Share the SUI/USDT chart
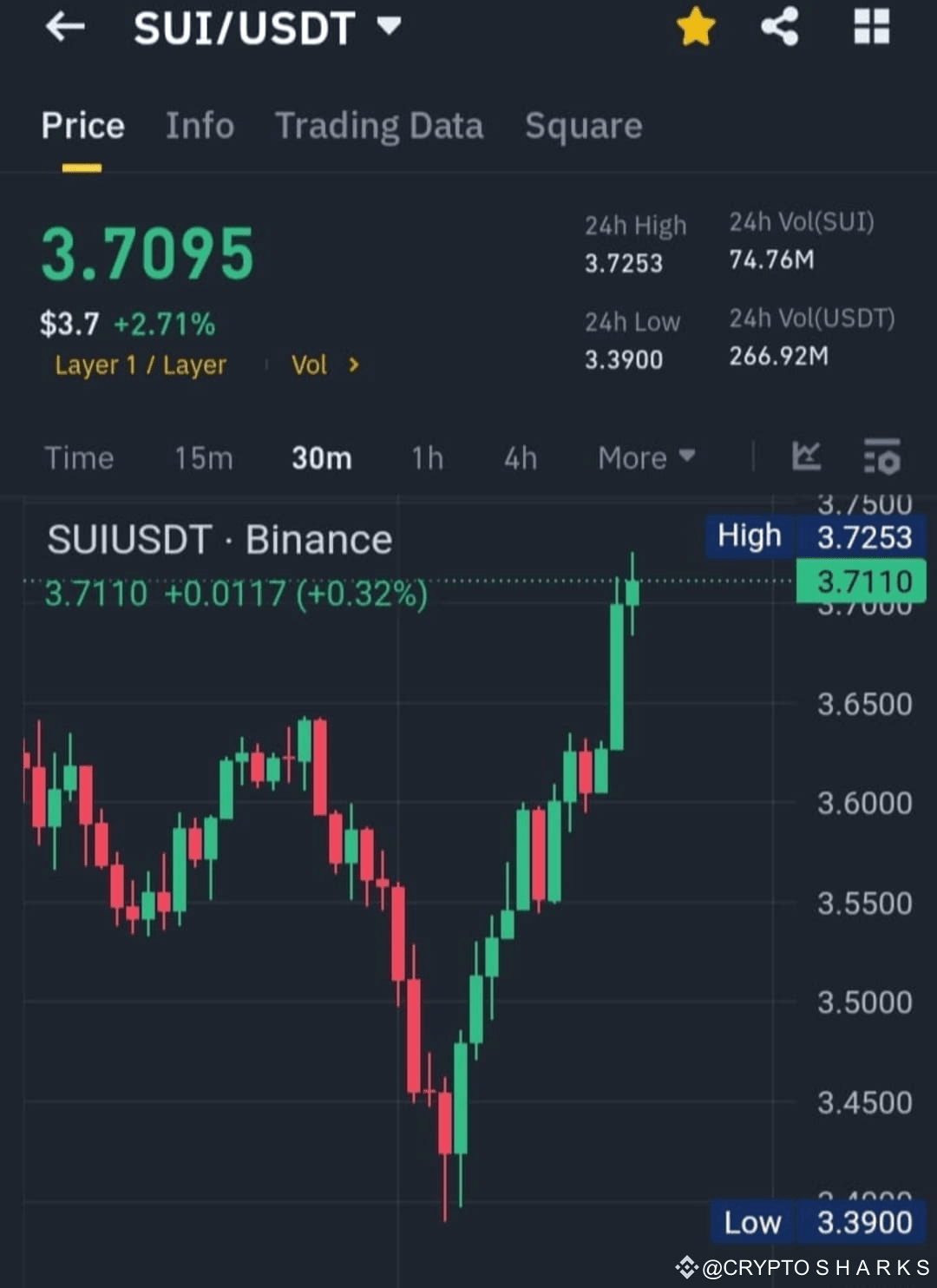Screen dimensions: 937x1288 (780, 27)
